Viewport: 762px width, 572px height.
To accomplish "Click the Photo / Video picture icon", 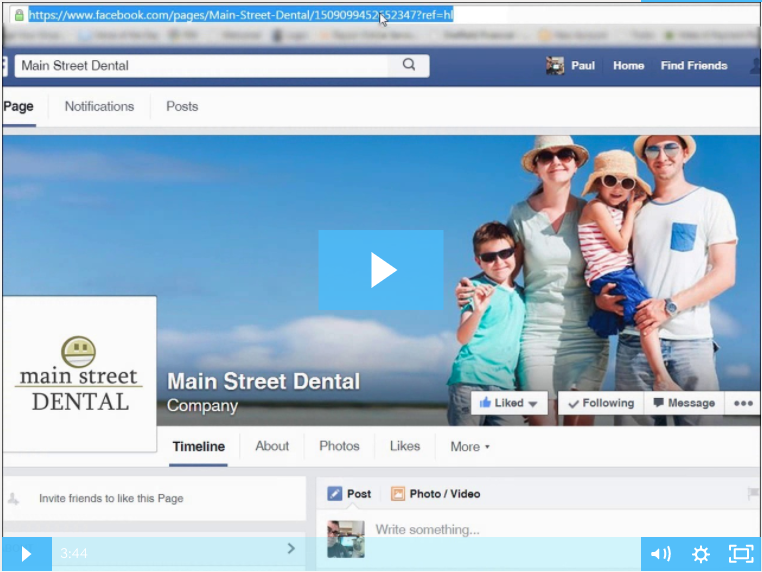I will coord(398,494).
